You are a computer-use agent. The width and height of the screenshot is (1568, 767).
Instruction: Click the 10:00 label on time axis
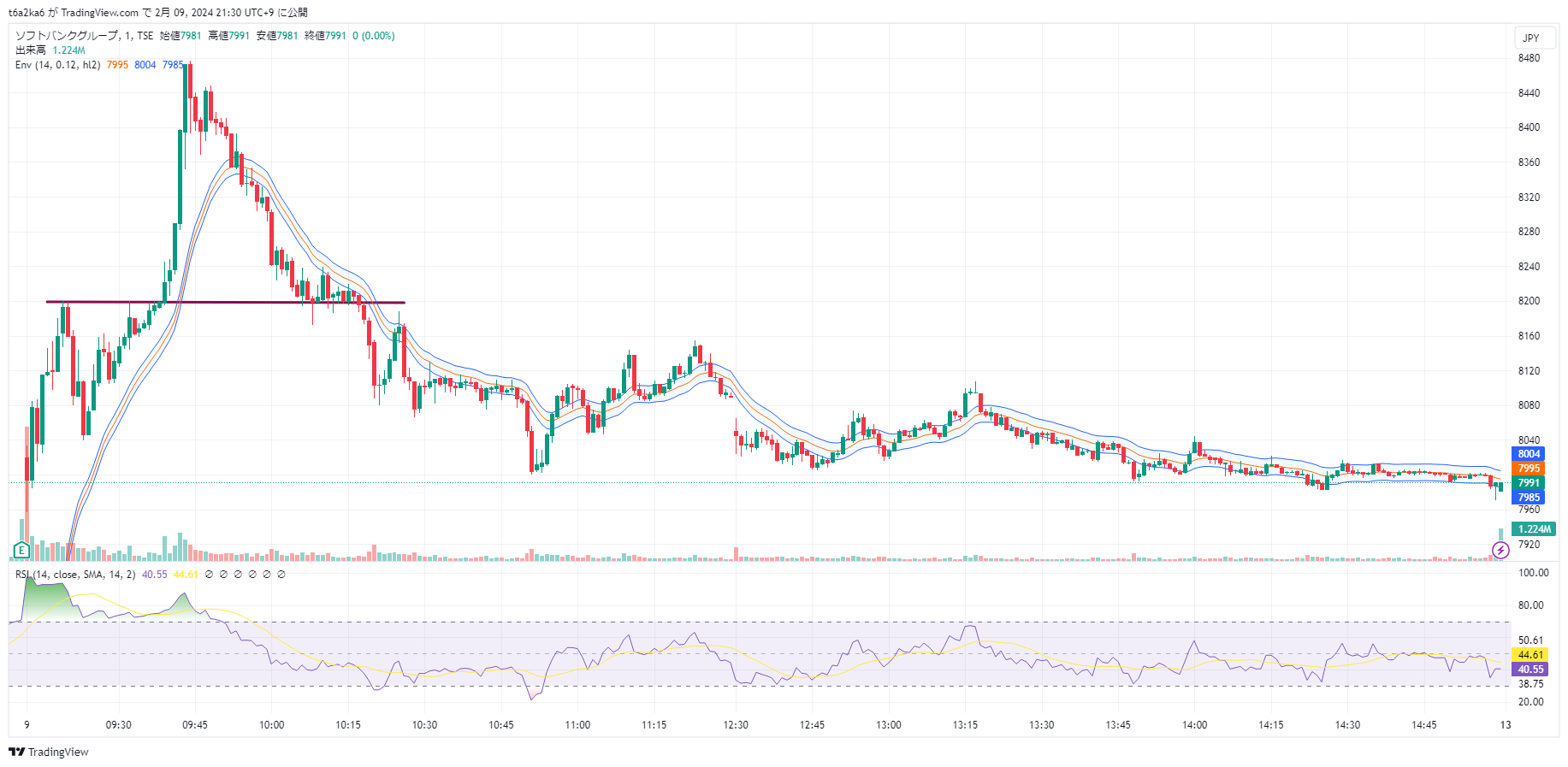tap(271, 725)
